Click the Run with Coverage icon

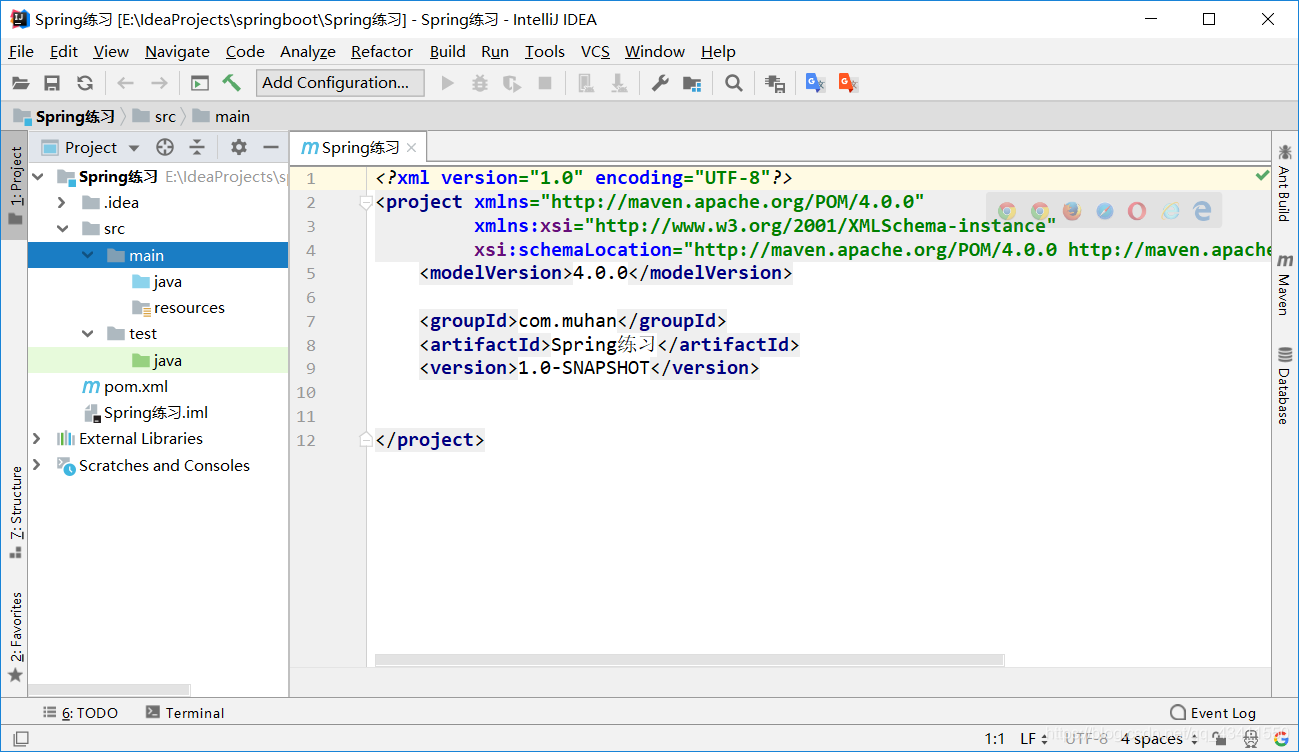point(512,83)
